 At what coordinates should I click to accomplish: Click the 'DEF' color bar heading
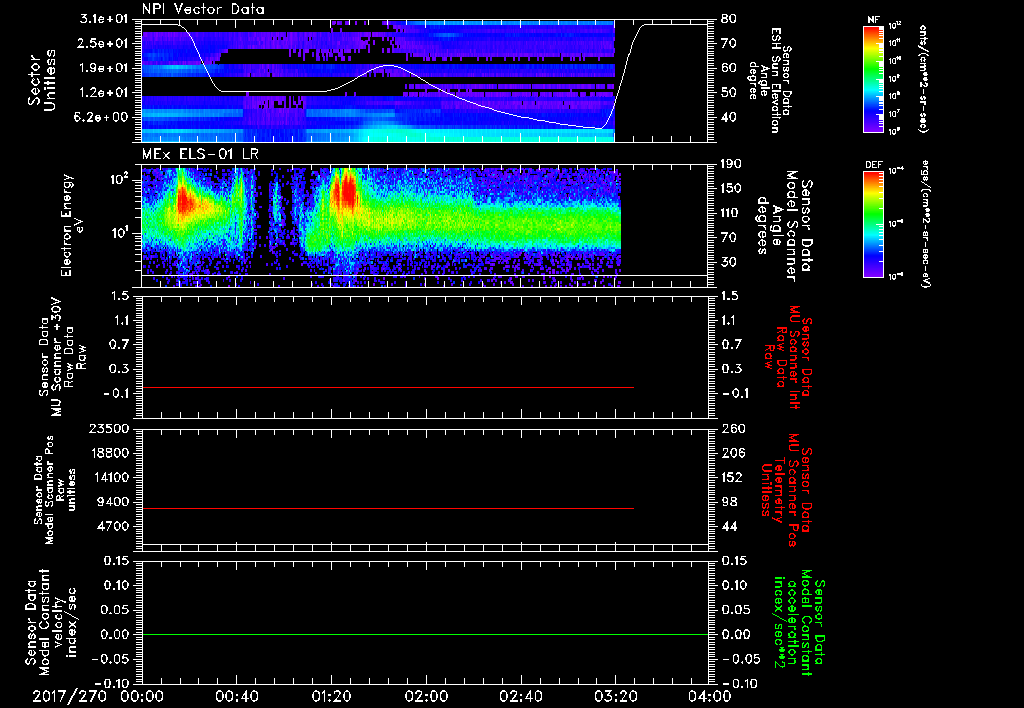click(x=873, y=165)
